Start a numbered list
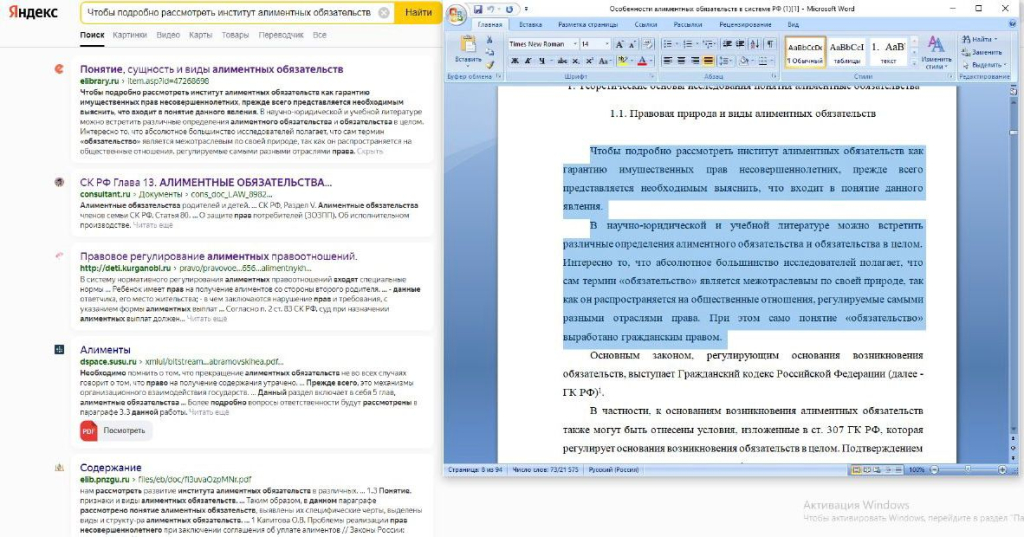This screenshot has width=1024, height=537. (x=688, y=44)
